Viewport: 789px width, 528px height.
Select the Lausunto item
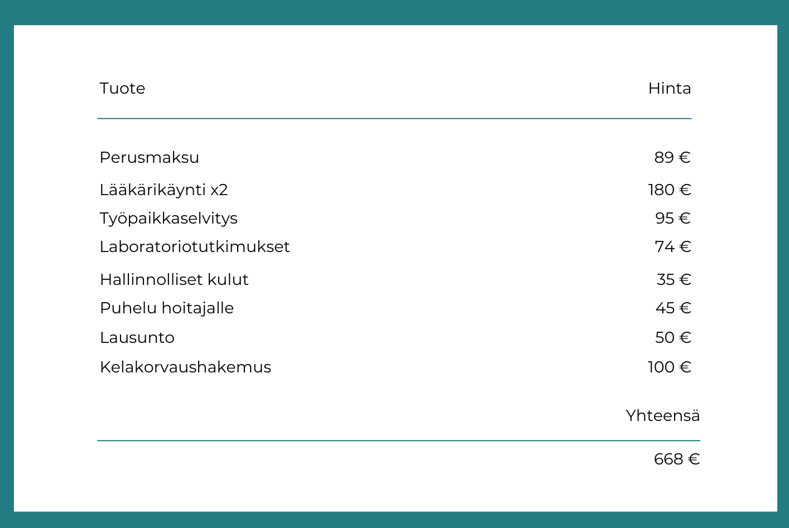137,337
